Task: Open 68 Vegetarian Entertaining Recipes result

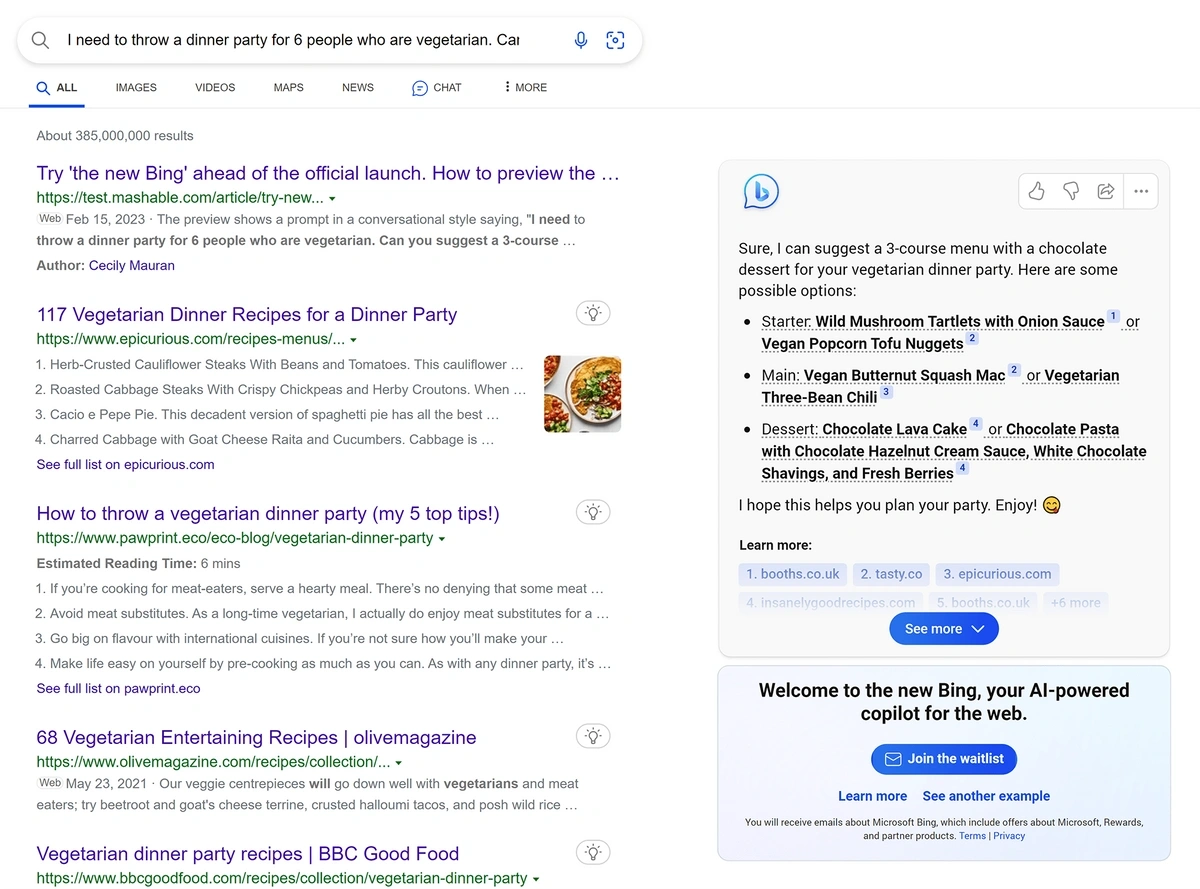Action: (x=256, y=737)
